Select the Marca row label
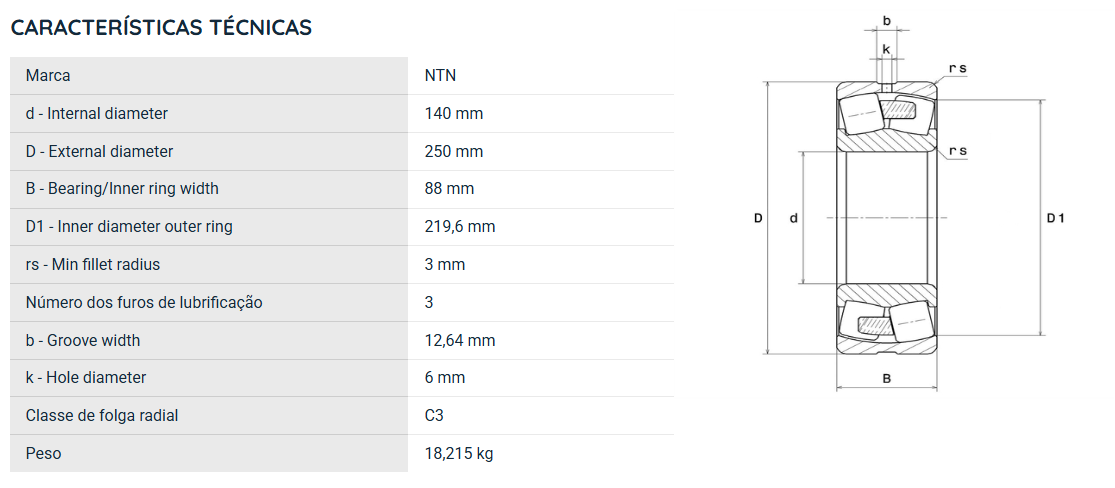The width and height of the screenshot is (1115, 488). click(48, 75)
